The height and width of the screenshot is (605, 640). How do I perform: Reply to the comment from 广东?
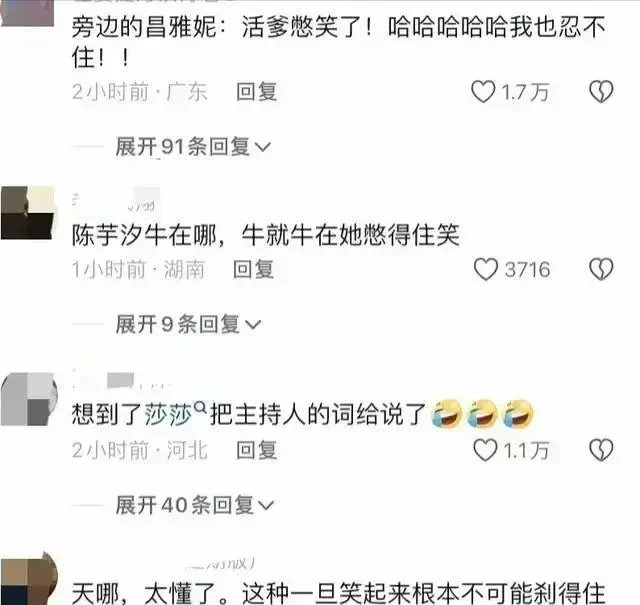click(257, 91)
